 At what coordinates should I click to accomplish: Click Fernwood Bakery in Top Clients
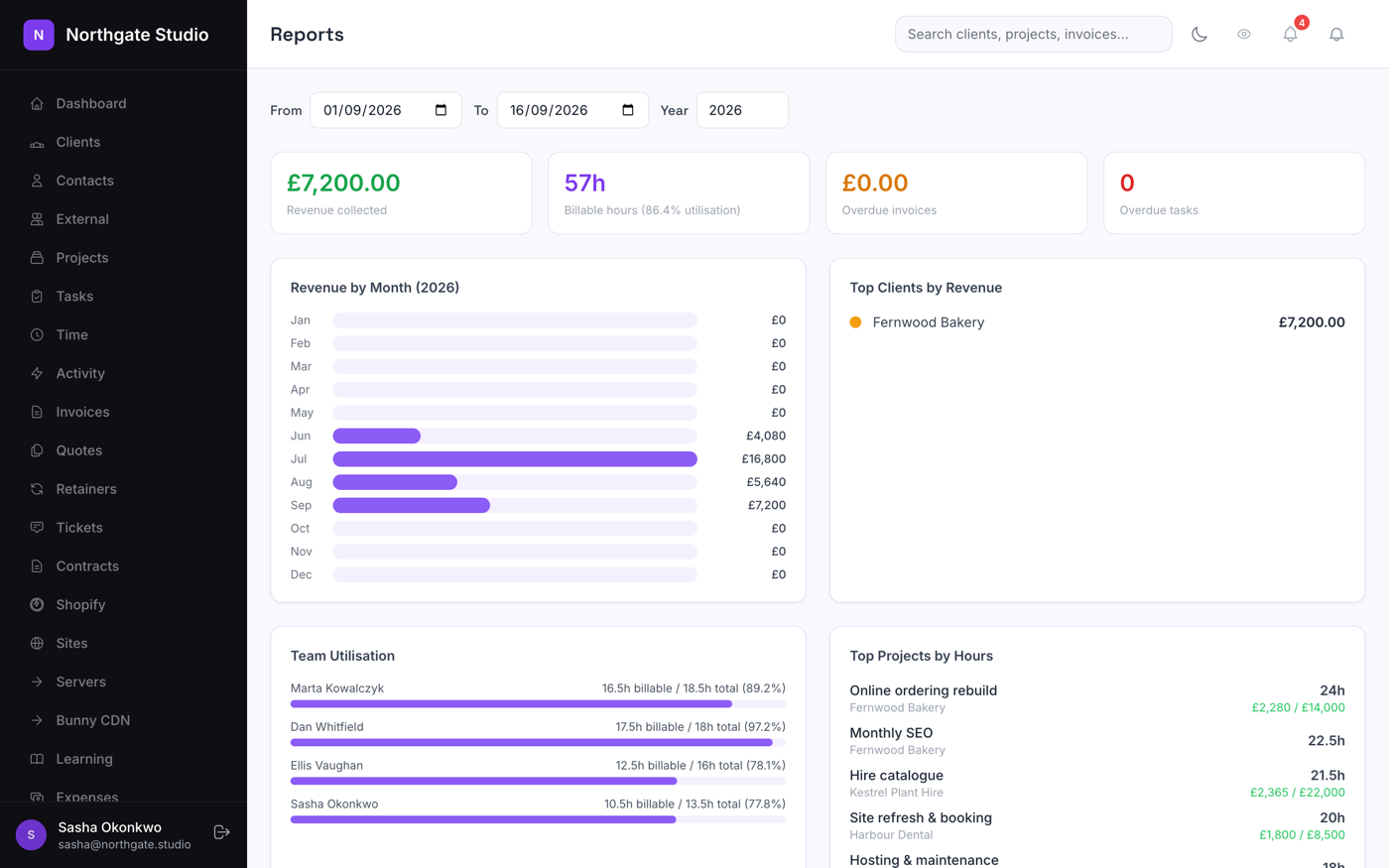[x=929, y=322]
